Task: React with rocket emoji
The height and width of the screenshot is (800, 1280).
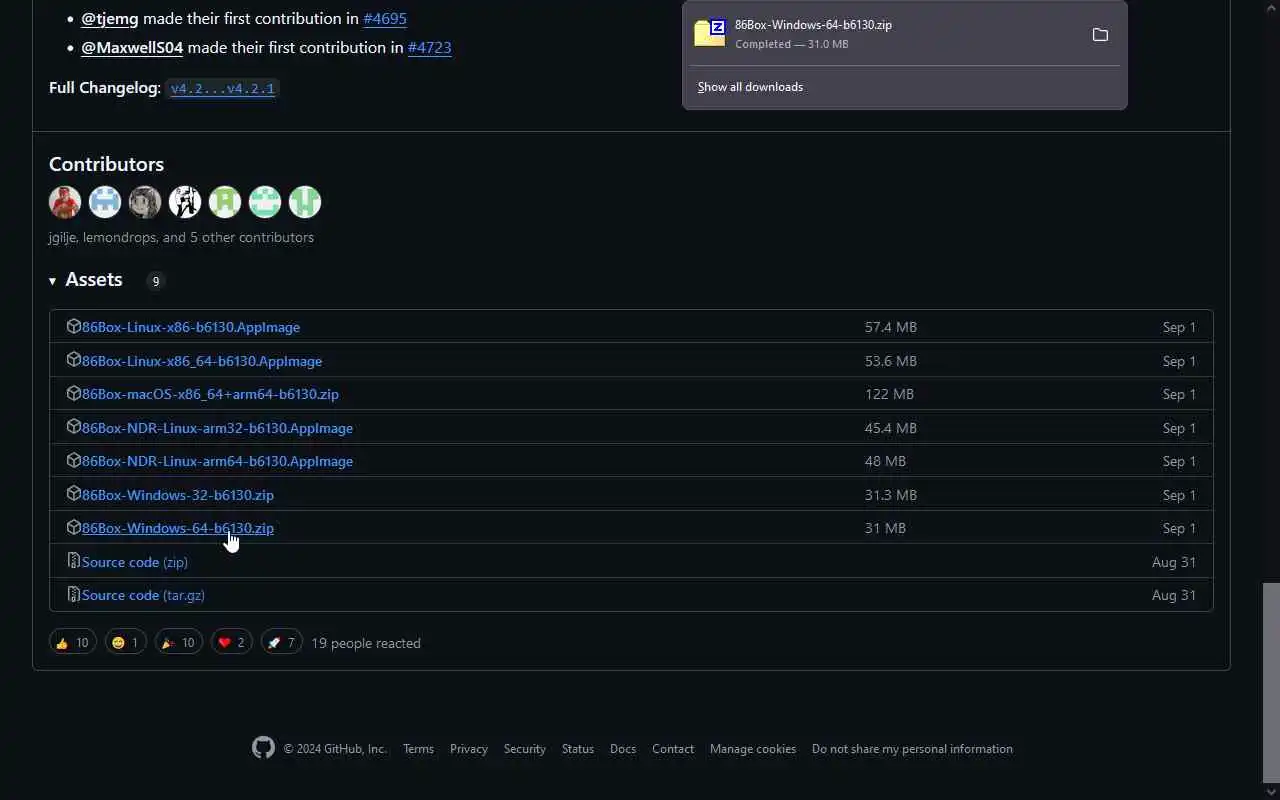Action: tap(281, 642)
